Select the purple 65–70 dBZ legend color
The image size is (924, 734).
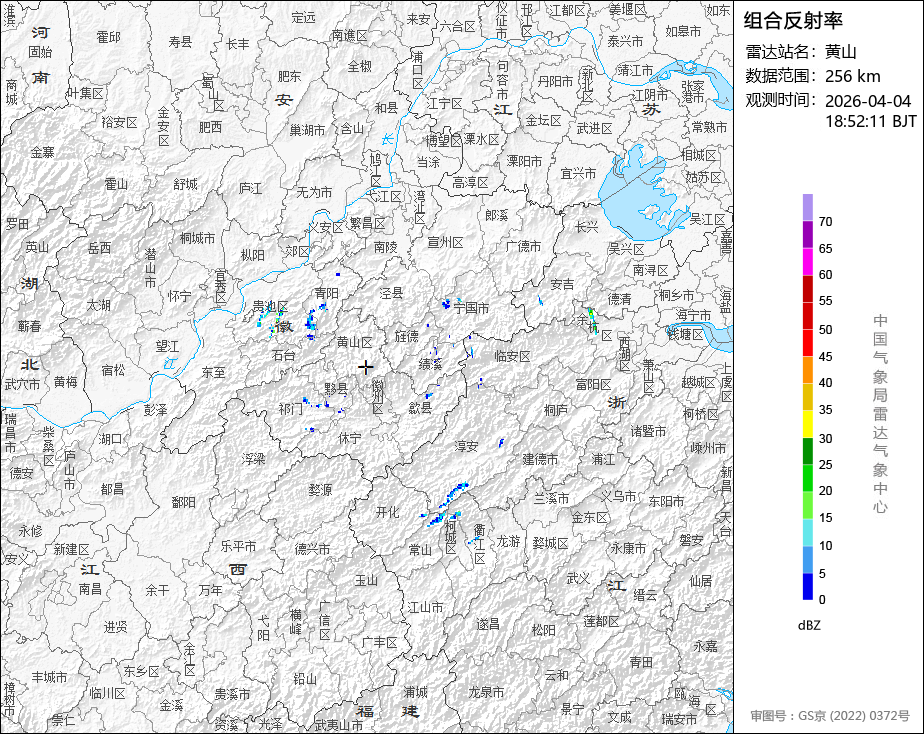tap(807, 234)
